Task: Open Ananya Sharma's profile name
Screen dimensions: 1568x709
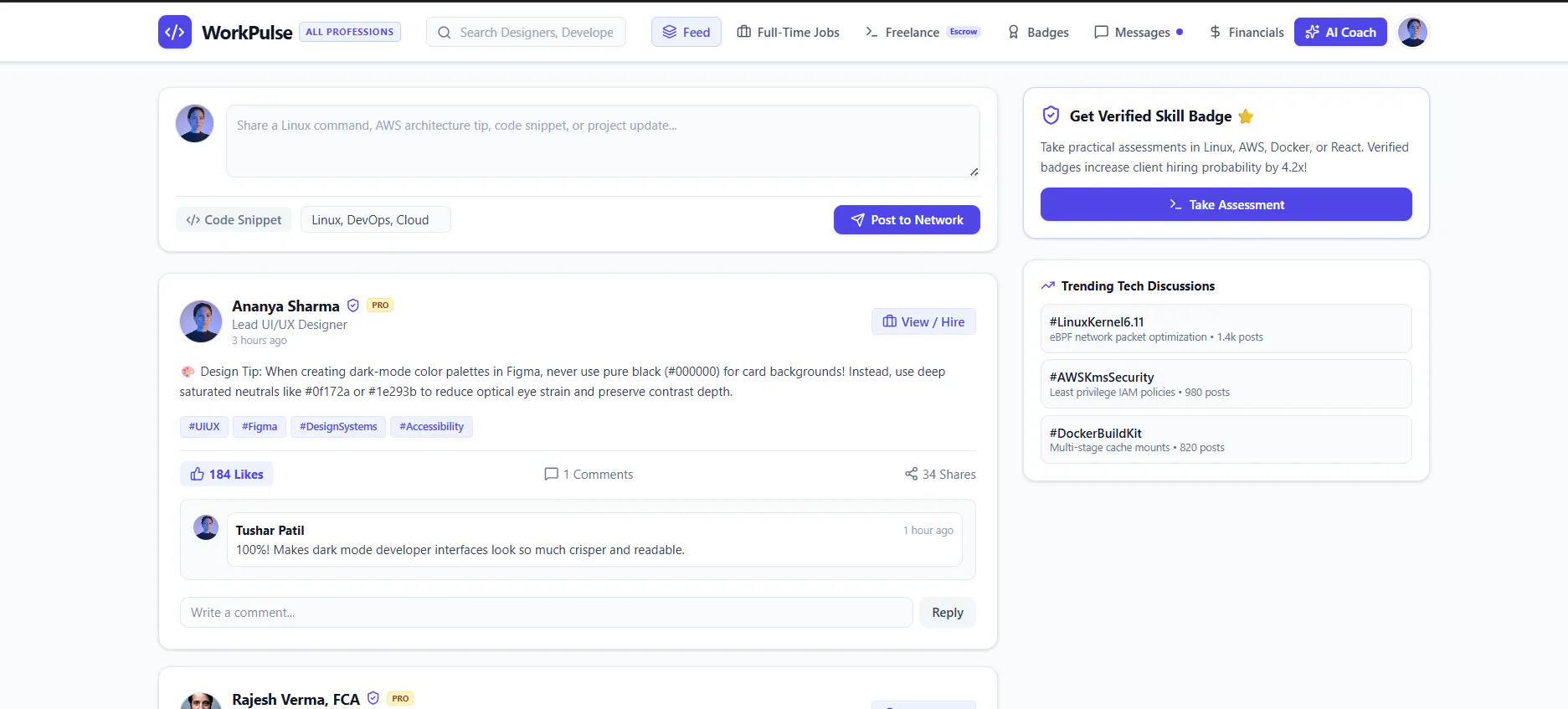Action: pyautogui.click(x=285, y=306)
